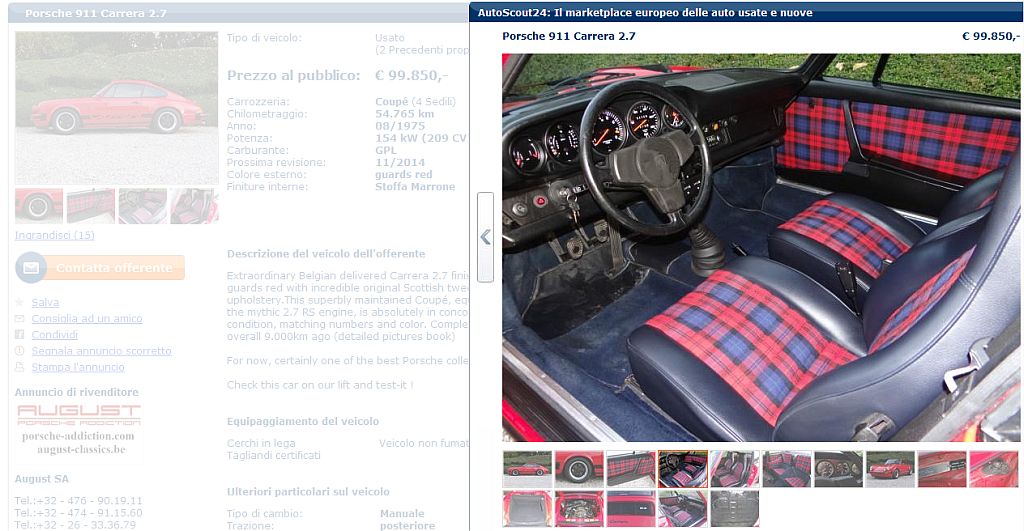Image resolution: width=1024 pixels, height=531 pixels.
Task: Click Segnala annuncio scorretto link
Action: [x=101, y=351]
